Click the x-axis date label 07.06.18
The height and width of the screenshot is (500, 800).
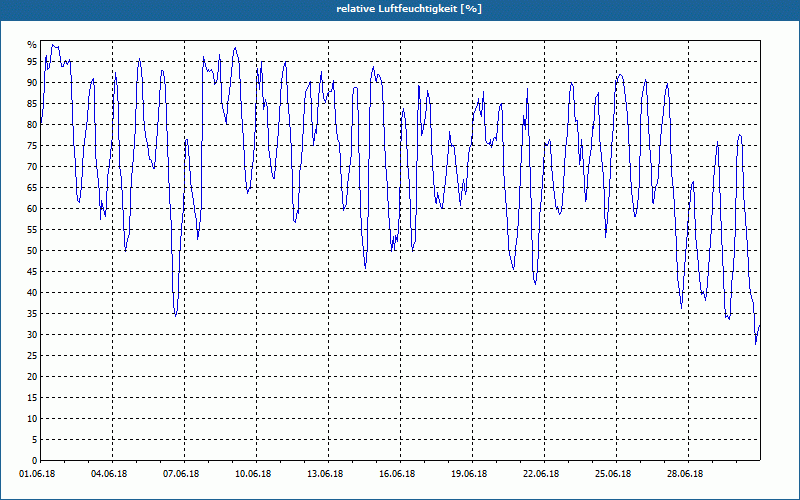(x=181, y=474)
